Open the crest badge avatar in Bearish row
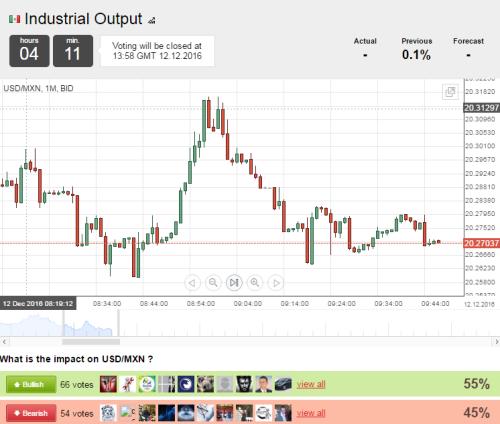The width and height of the screenshot is (500, 424). coord(108,413)
